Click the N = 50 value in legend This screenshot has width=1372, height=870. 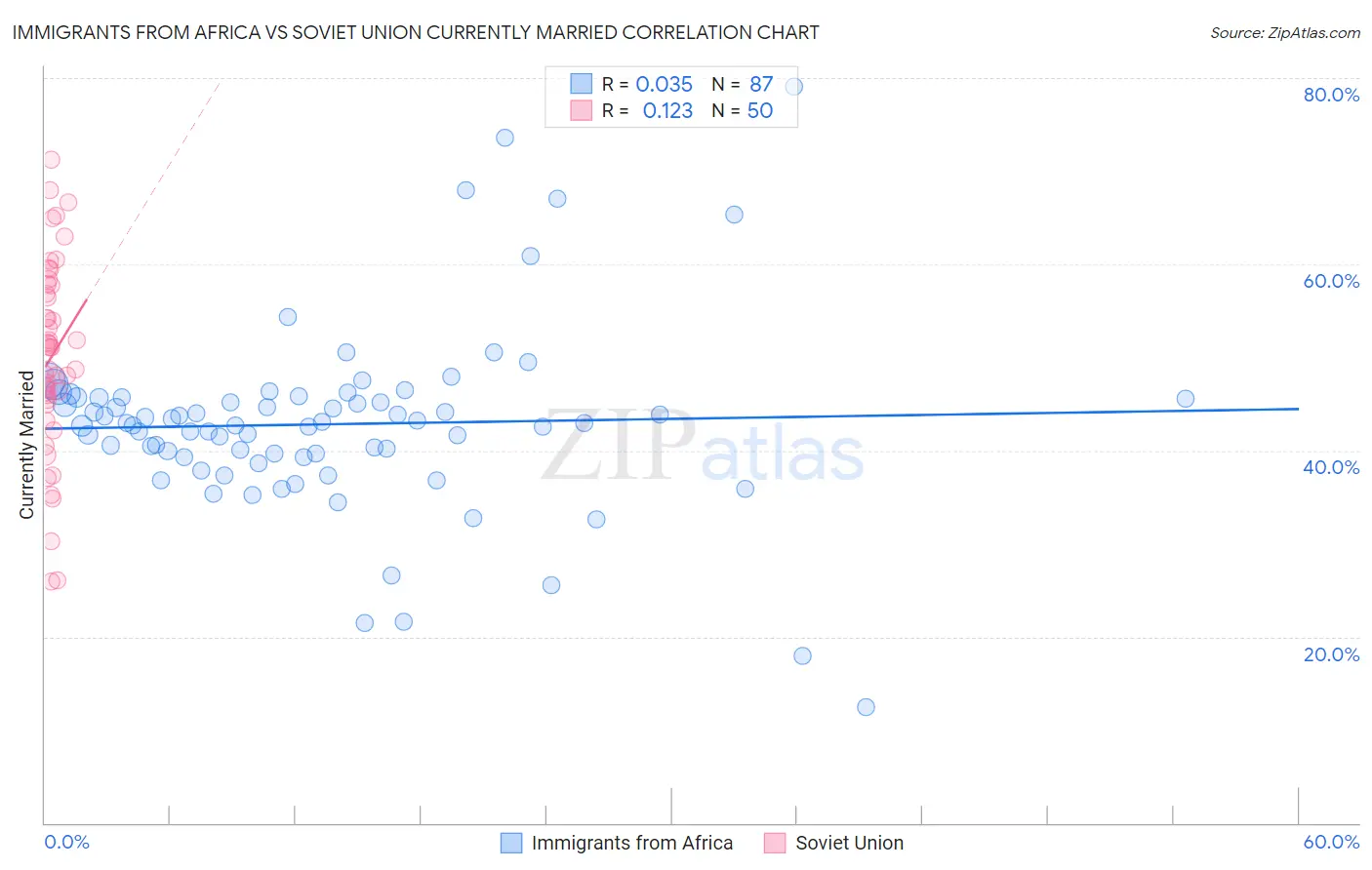[x=743, y=110]
